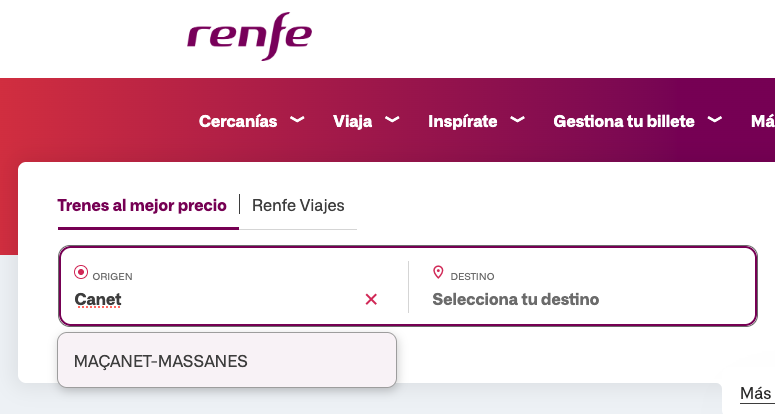Click the ORIGEN label text

point(113,276)
